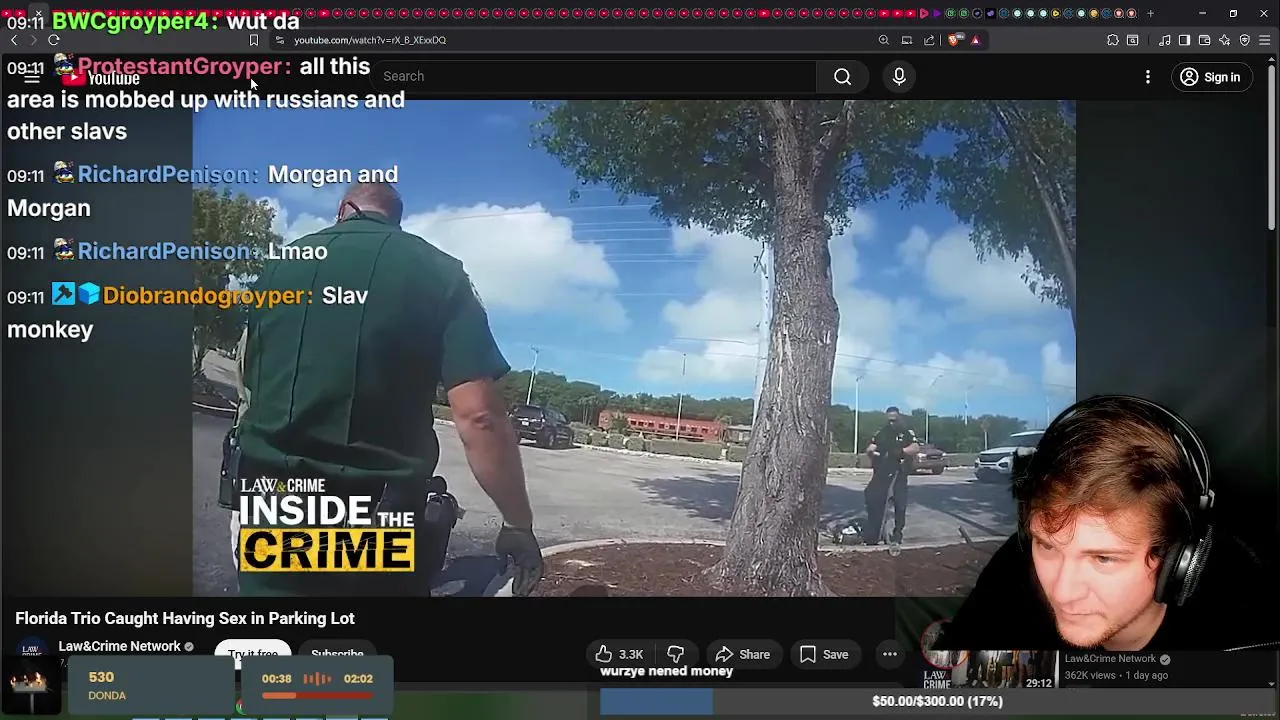This screenshot has height=720, width=1280.
Task: Share the Florida Trio video
Action: coord(742,654)
